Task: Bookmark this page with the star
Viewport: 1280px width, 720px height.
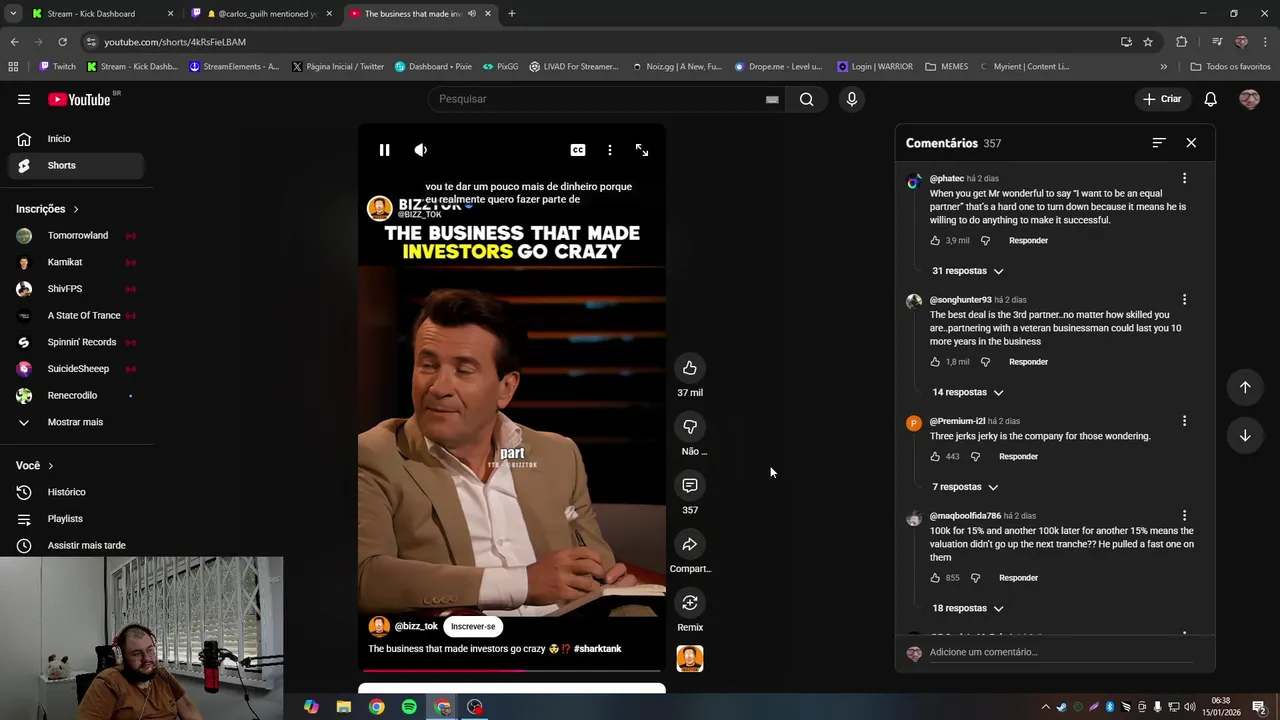Action: click(x=1148, y=42)
